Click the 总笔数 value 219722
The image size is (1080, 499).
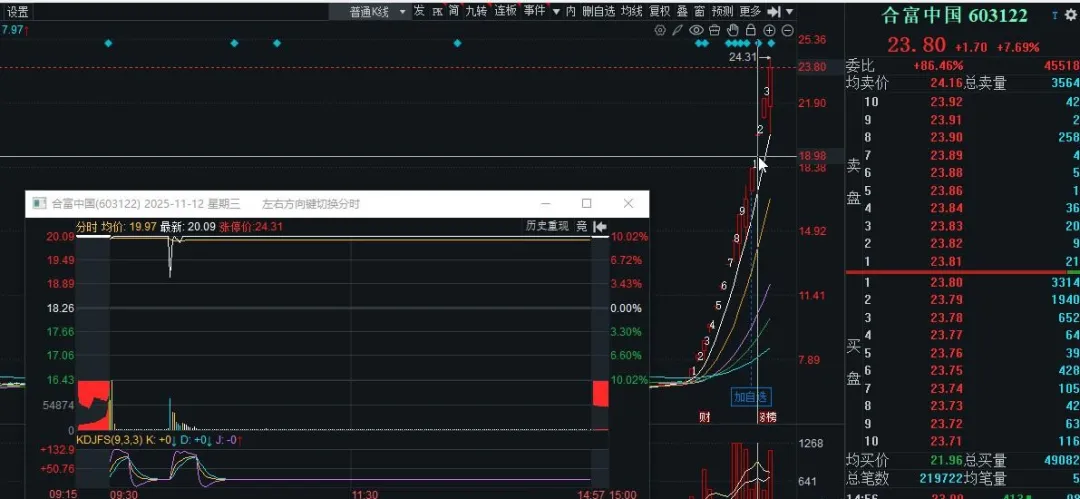pos(939,478)
